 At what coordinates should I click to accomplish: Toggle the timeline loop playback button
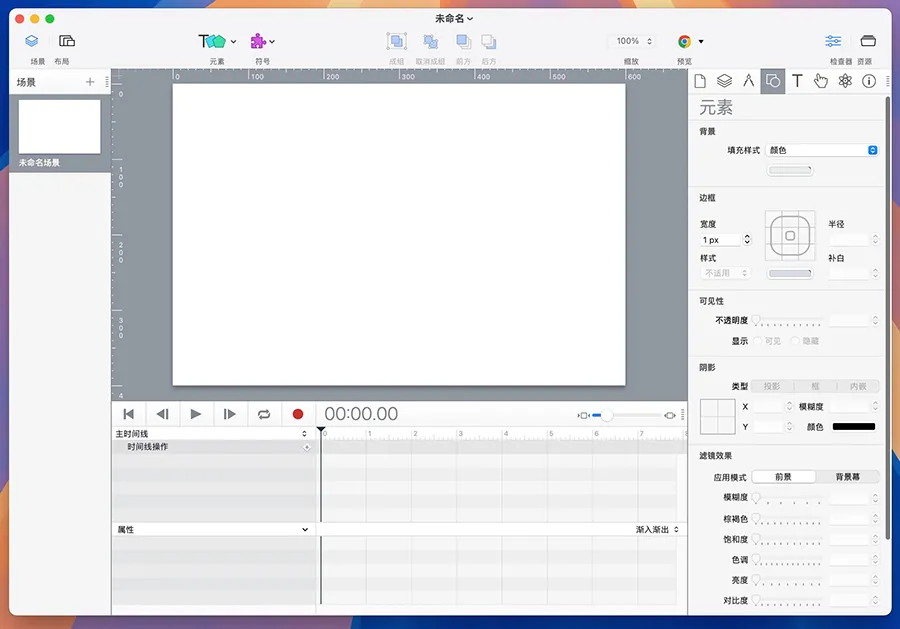pyautogui.click(x=264, y=414)
